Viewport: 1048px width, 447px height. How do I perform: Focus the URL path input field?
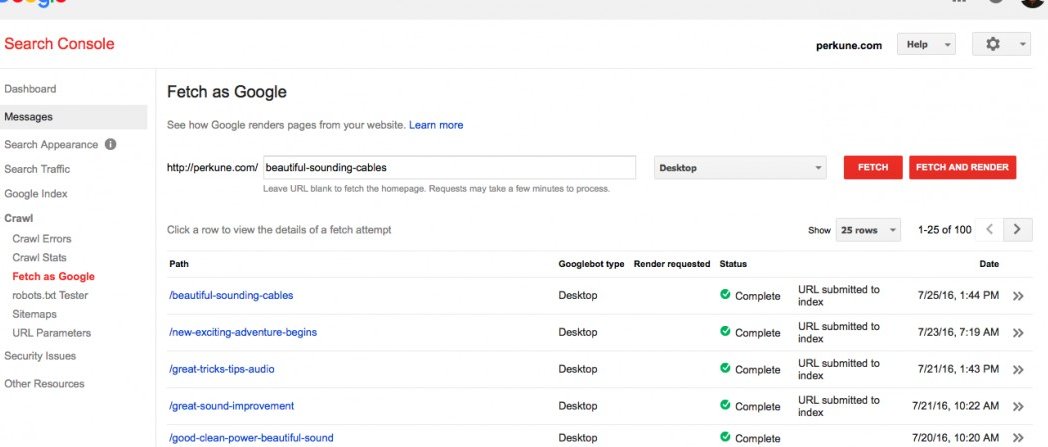click(x=449, y=168)
